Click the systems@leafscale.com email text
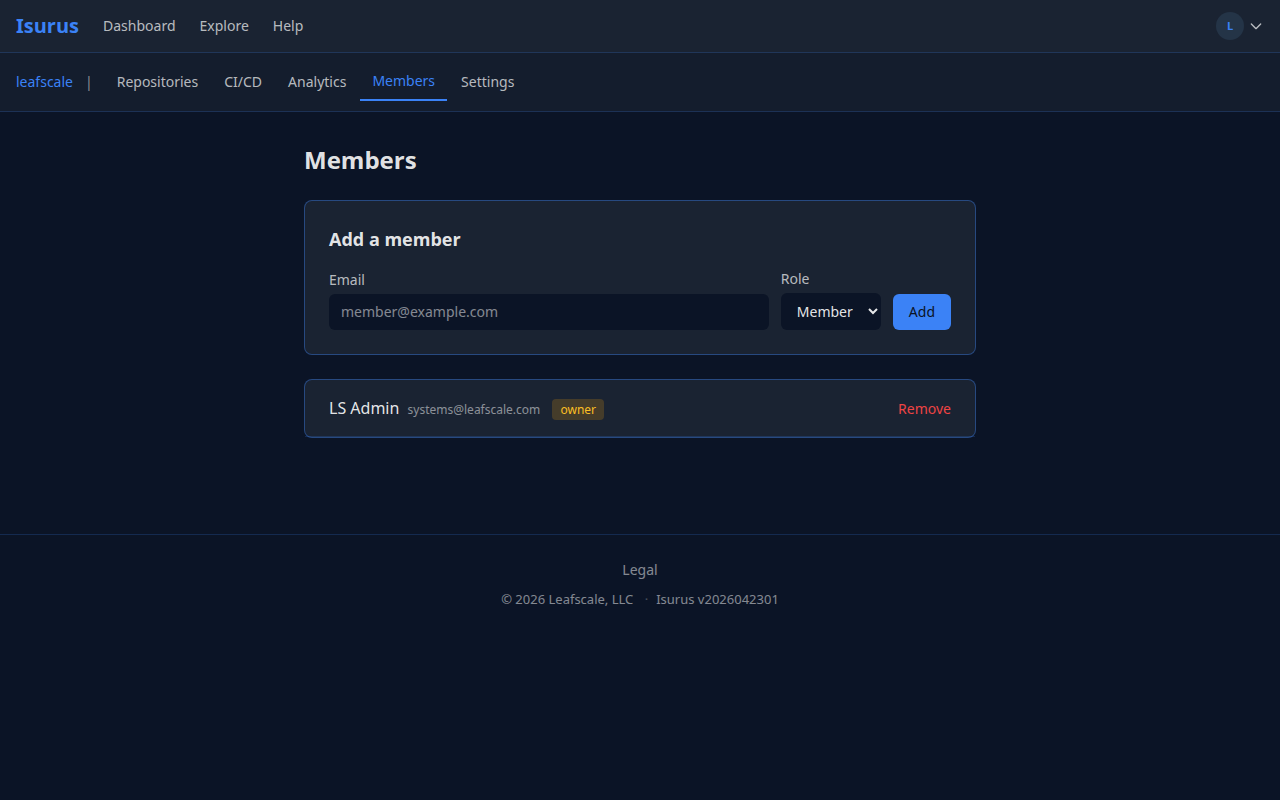 (474, 410)
